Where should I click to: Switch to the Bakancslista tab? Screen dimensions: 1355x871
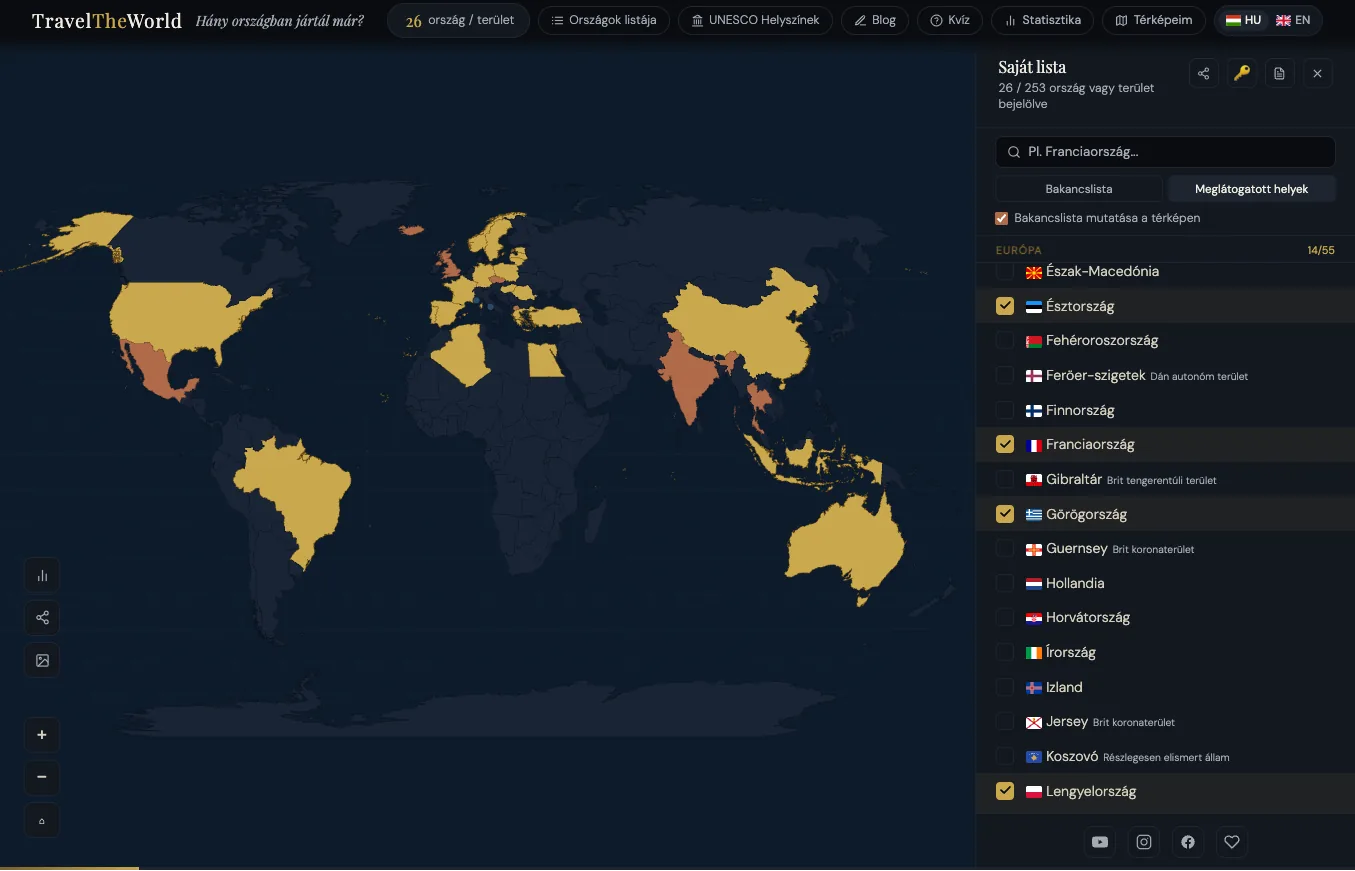1079,189
